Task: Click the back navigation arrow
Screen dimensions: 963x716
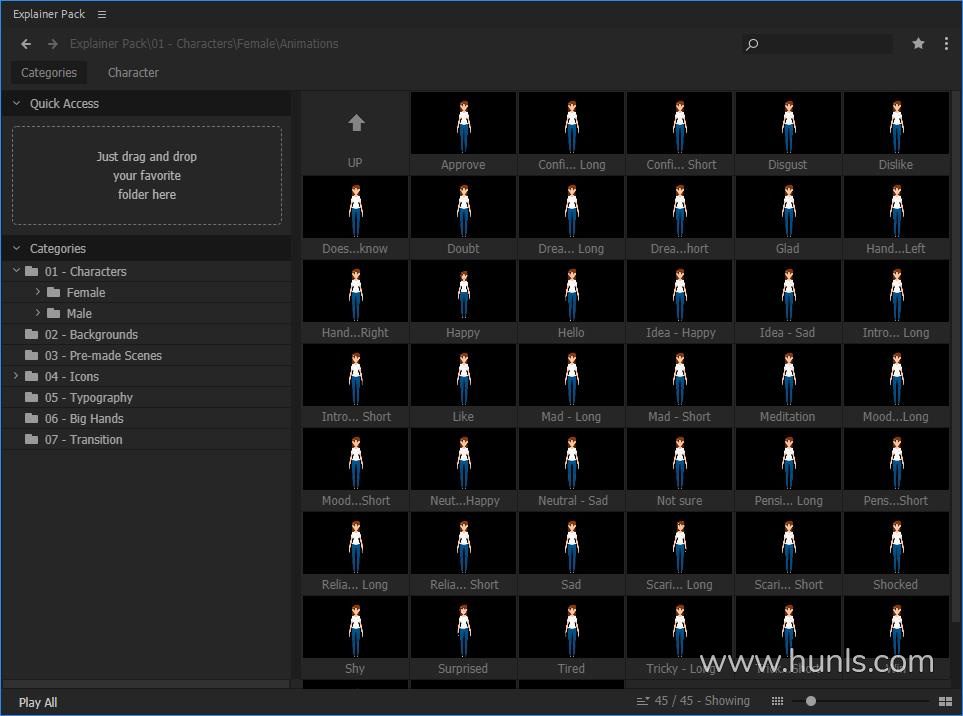Action: pyautogui.click(x=26, y=44)
